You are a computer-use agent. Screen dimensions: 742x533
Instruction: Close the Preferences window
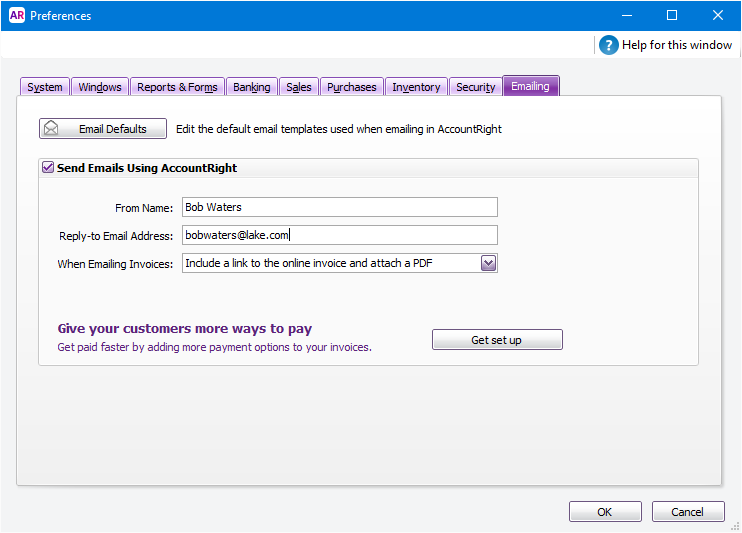click(717, 16)
